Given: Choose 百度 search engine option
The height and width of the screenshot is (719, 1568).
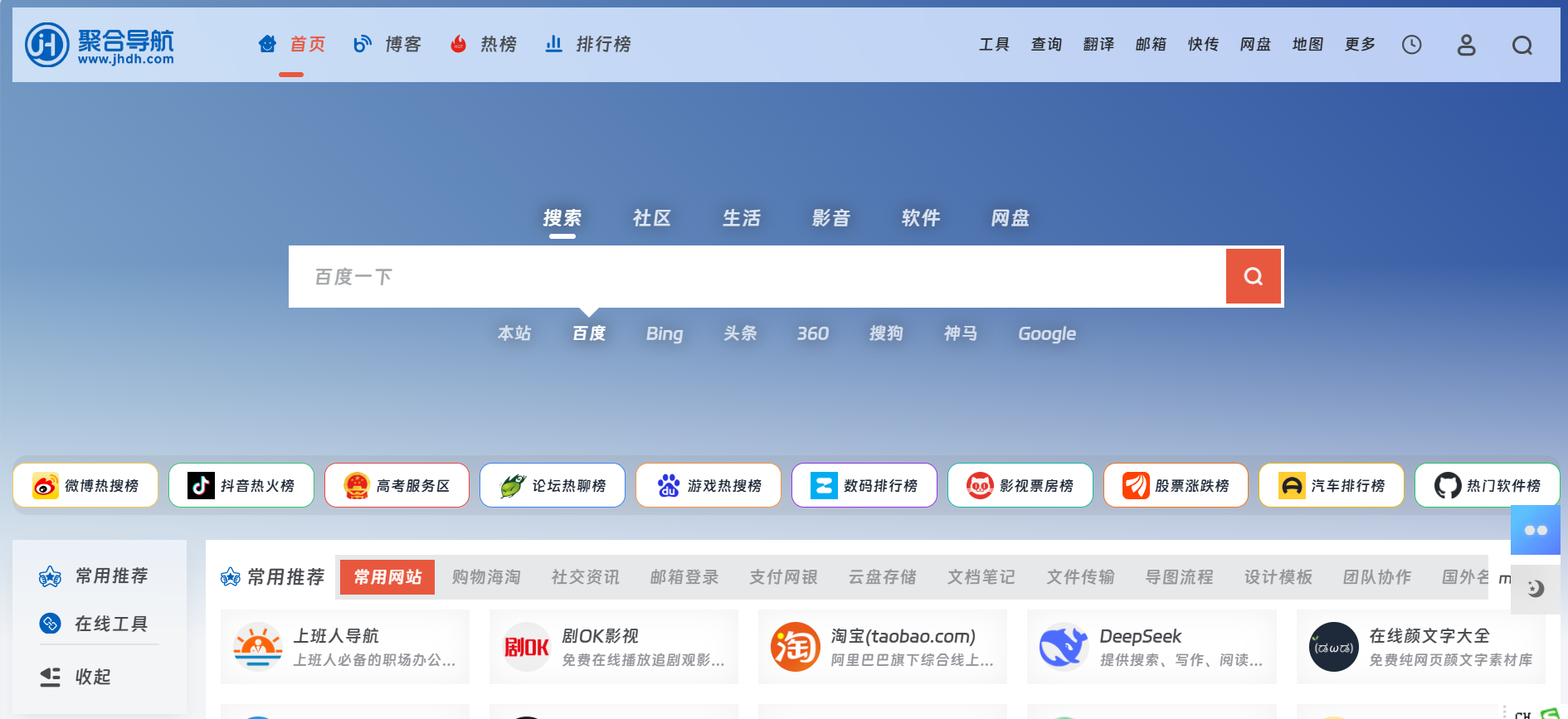Looking at the screenshot, I should coord(589,333).
